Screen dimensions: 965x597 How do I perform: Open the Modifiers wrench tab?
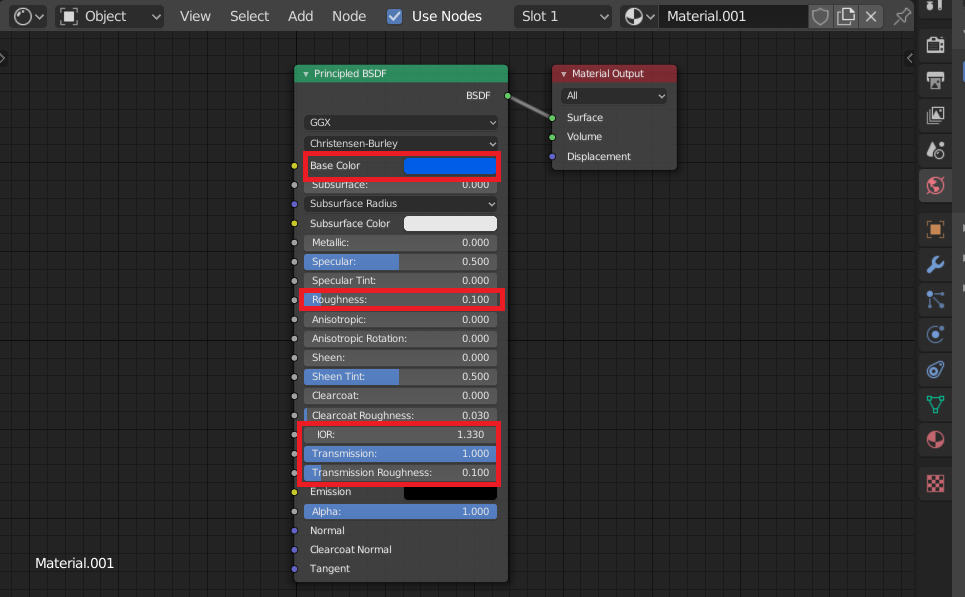pyautogui.click(x=935, y=265)
